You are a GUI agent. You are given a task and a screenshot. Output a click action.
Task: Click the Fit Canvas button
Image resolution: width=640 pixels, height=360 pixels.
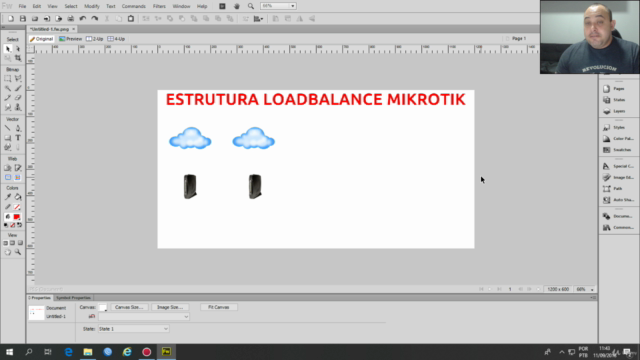(x=219, y=307)
